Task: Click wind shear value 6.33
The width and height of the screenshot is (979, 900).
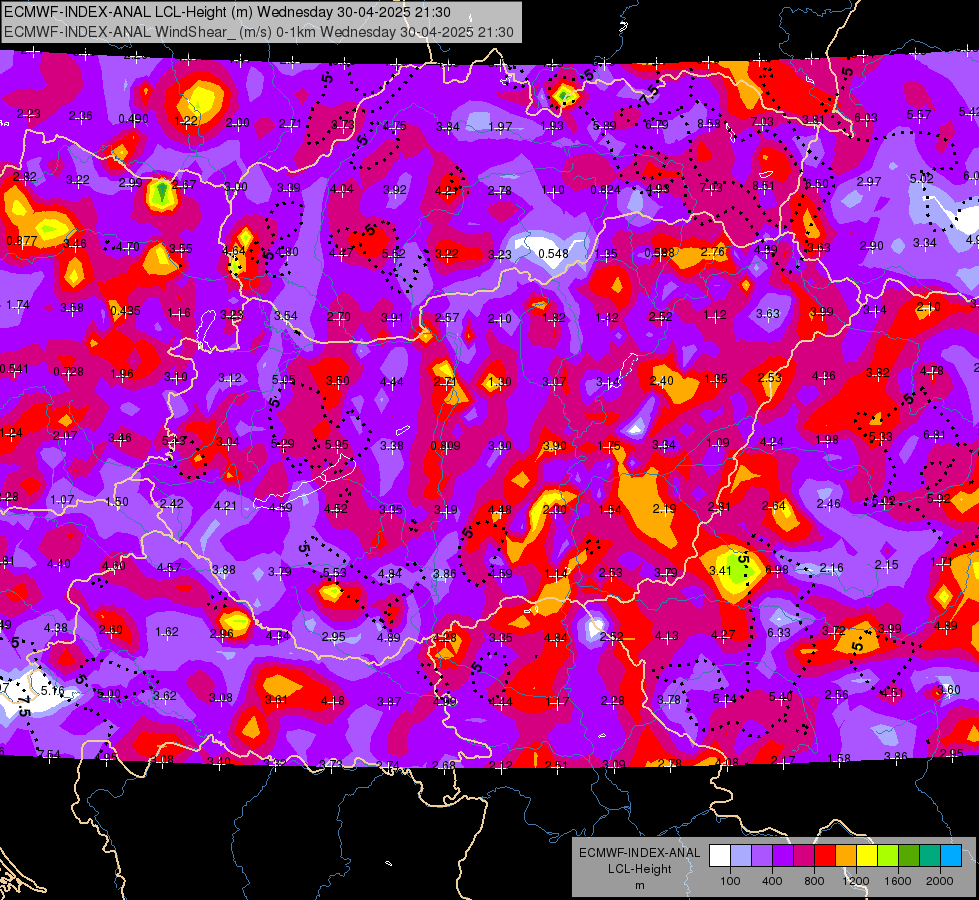Action: (779, 633)
